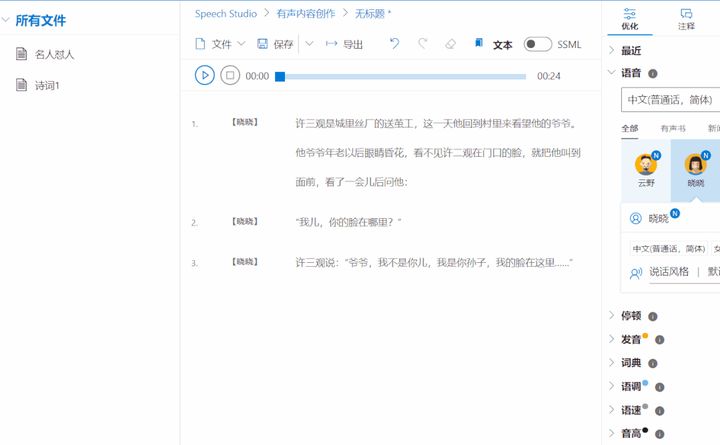Select the 有声书 voice filter tab
The image size is (720, 445).
[x=673, y=128]
